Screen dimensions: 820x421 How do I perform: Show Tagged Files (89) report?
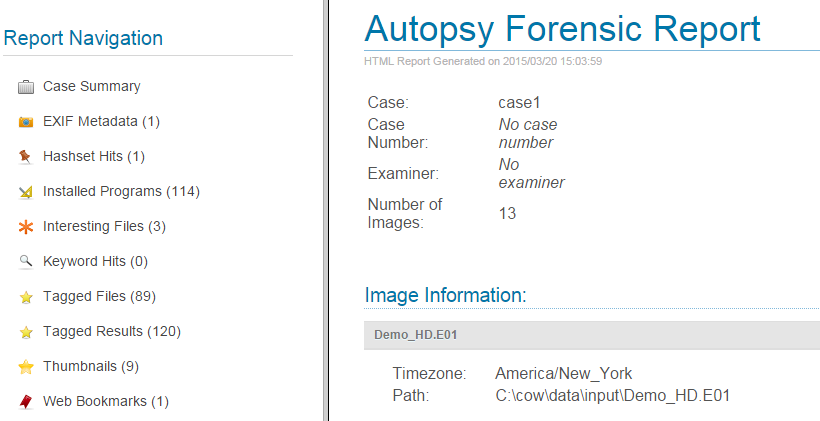[99, 297]
